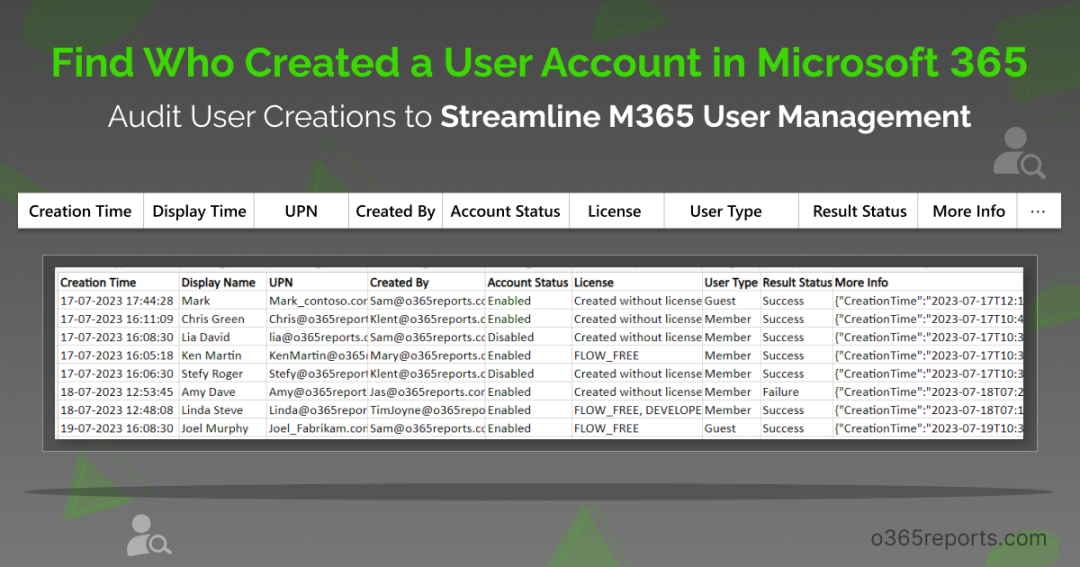Viewport: 1080px width, 567px height.
Task: Select the cell '17-07-2023 16:11:09'
Action: point(117,319)
